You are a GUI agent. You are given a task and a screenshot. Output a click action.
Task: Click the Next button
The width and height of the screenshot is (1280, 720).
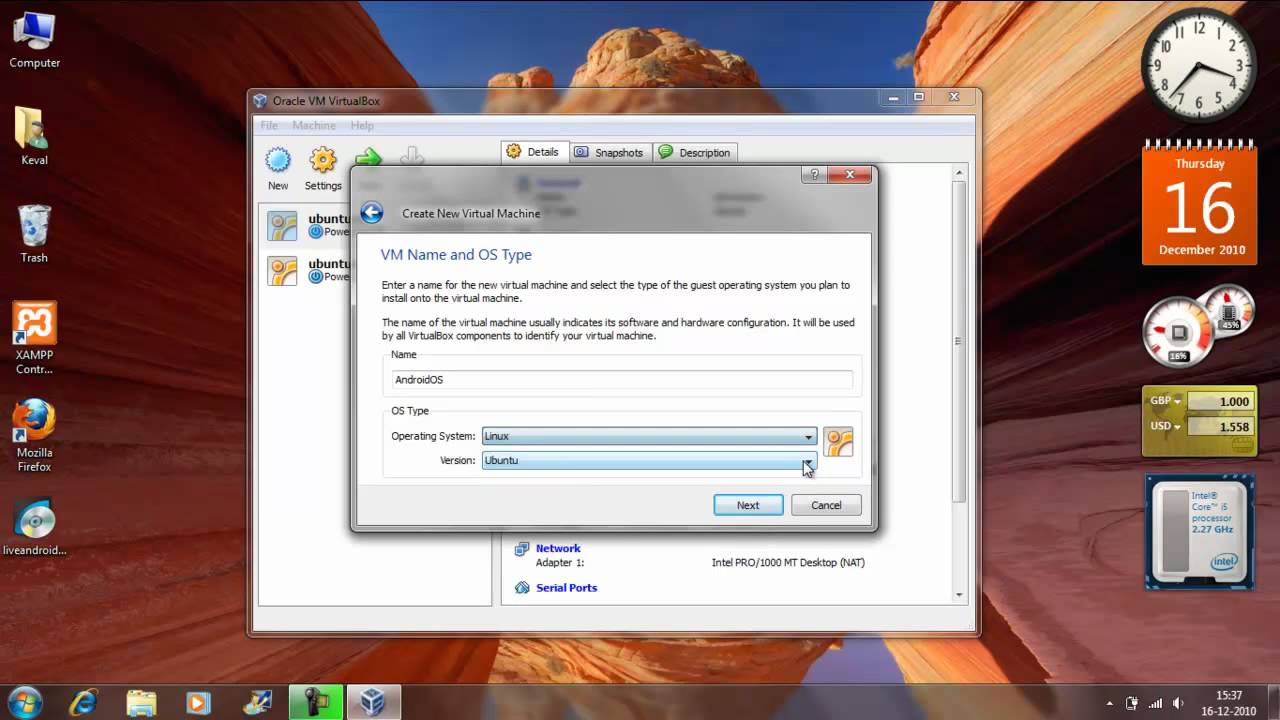tap(748, 505)
